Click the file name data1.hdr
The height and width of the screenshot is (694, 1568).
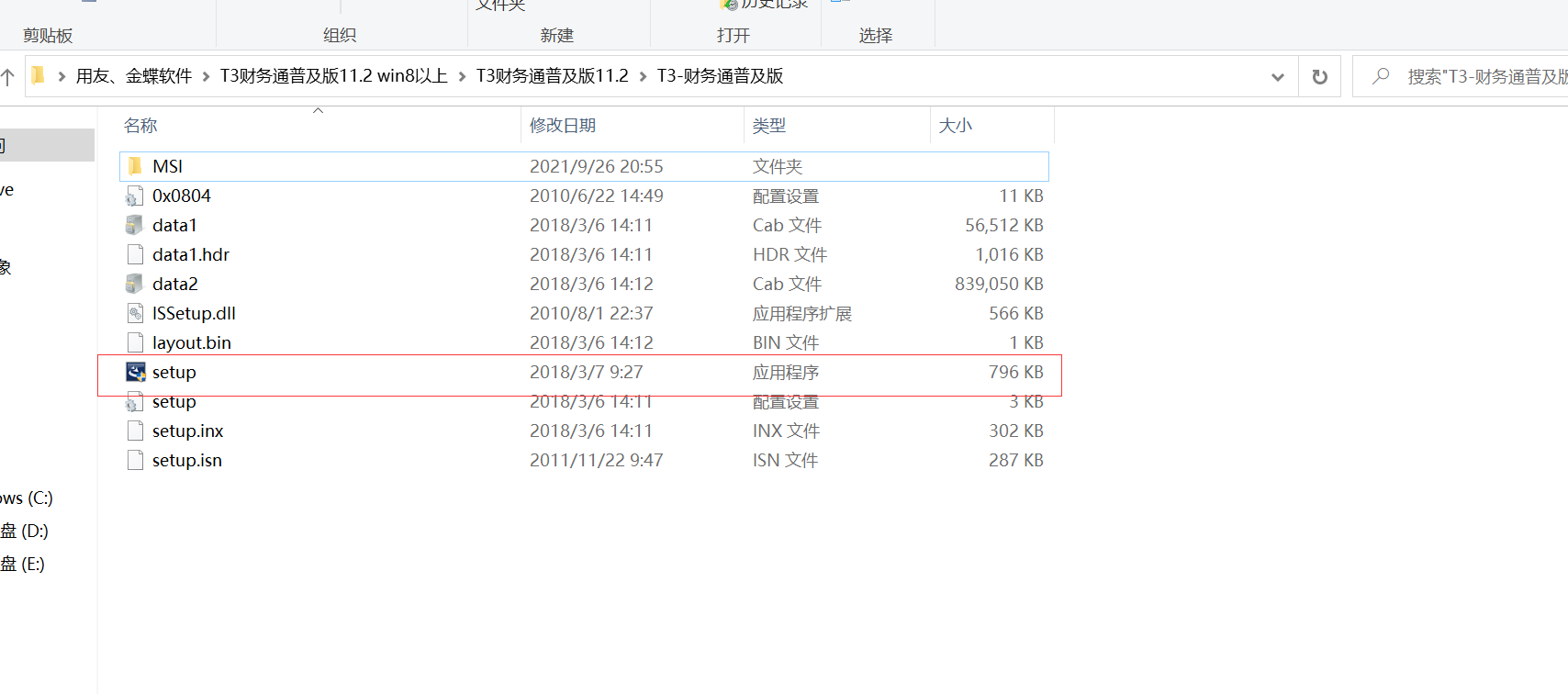(191, 254)
